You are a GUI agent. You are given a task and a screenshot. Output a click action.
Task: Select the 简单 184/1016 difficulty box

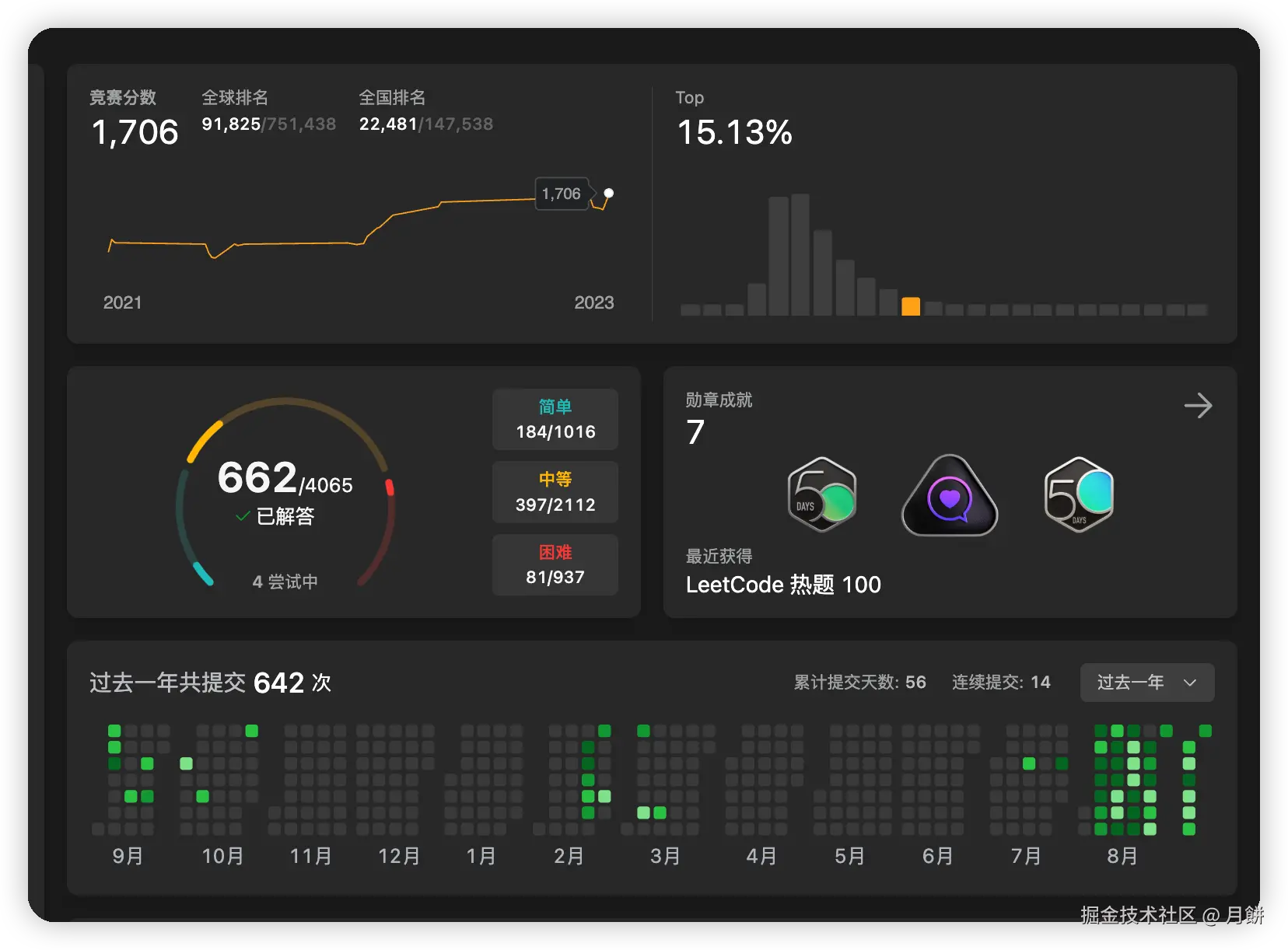coord(555,420)
